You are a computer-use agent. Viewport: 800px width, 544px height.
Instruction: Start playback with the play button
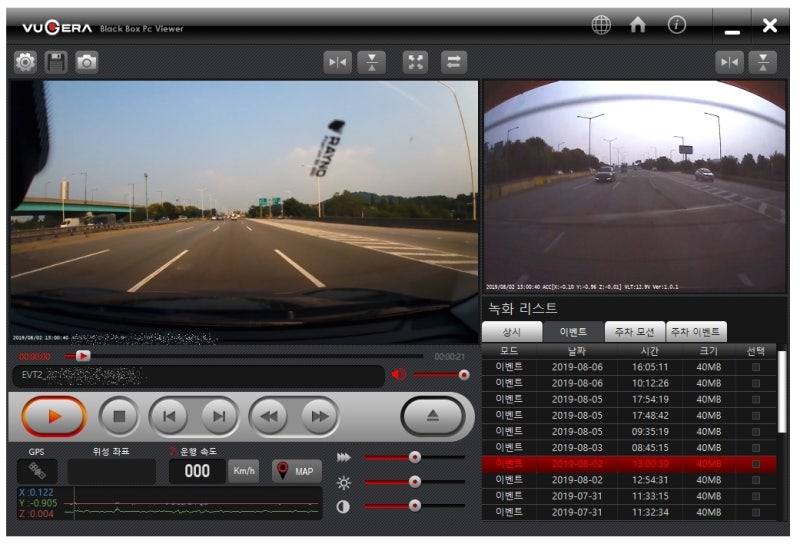54,416
